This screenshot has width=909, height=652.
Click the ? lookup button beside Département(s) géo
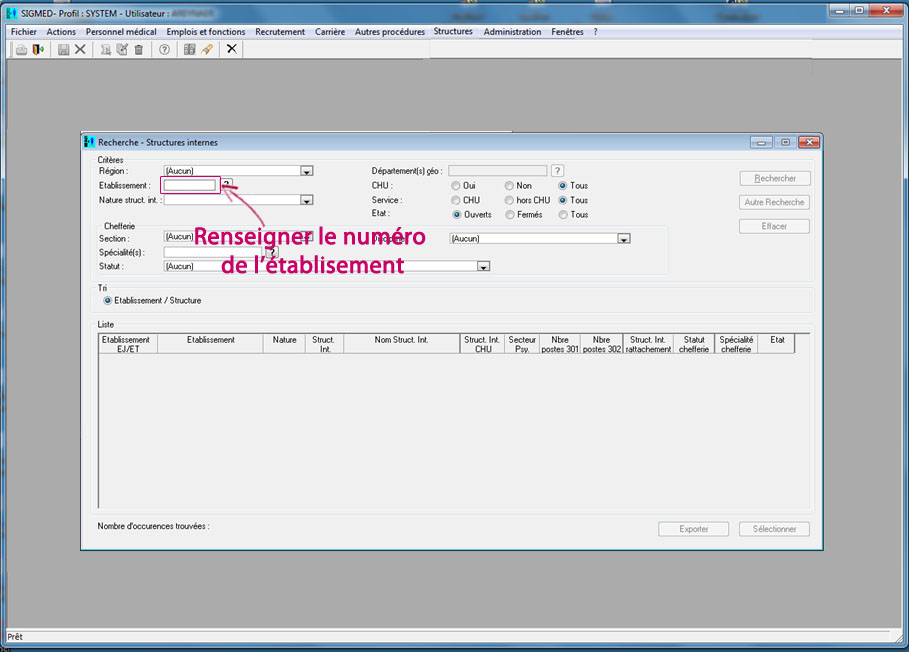557,170
